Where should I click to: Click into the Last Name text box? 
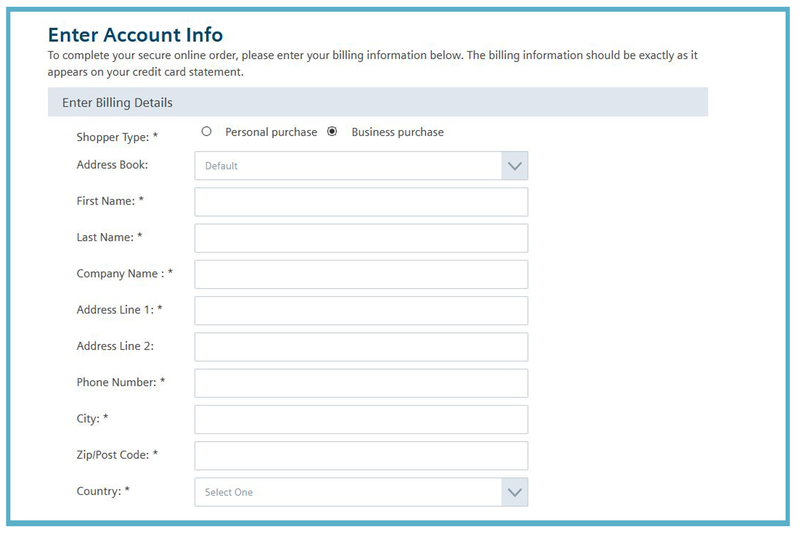click(361, 238)
